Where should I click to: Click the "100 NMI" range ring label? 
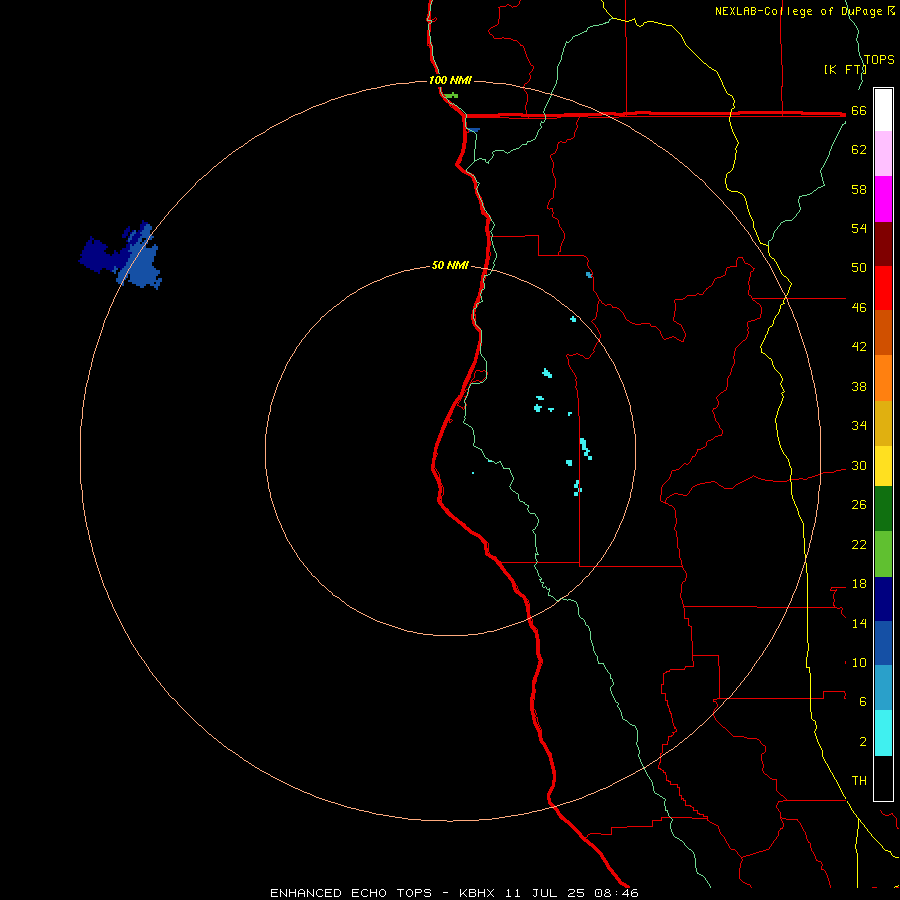pyautogui.click(x=450, y=80)
